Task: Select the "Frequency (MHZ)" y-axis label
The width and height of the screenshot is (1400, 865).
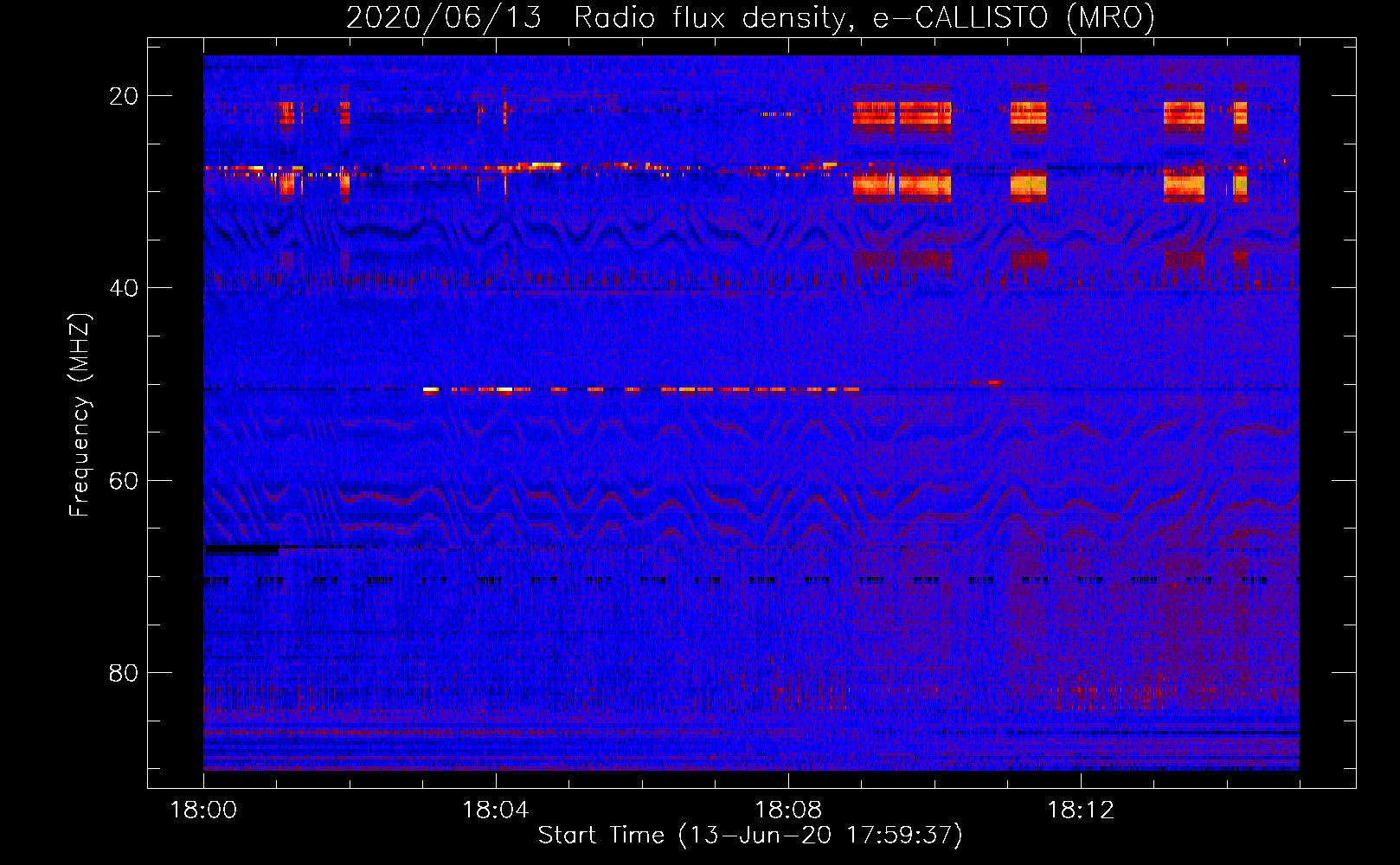Action: (80, 414)
